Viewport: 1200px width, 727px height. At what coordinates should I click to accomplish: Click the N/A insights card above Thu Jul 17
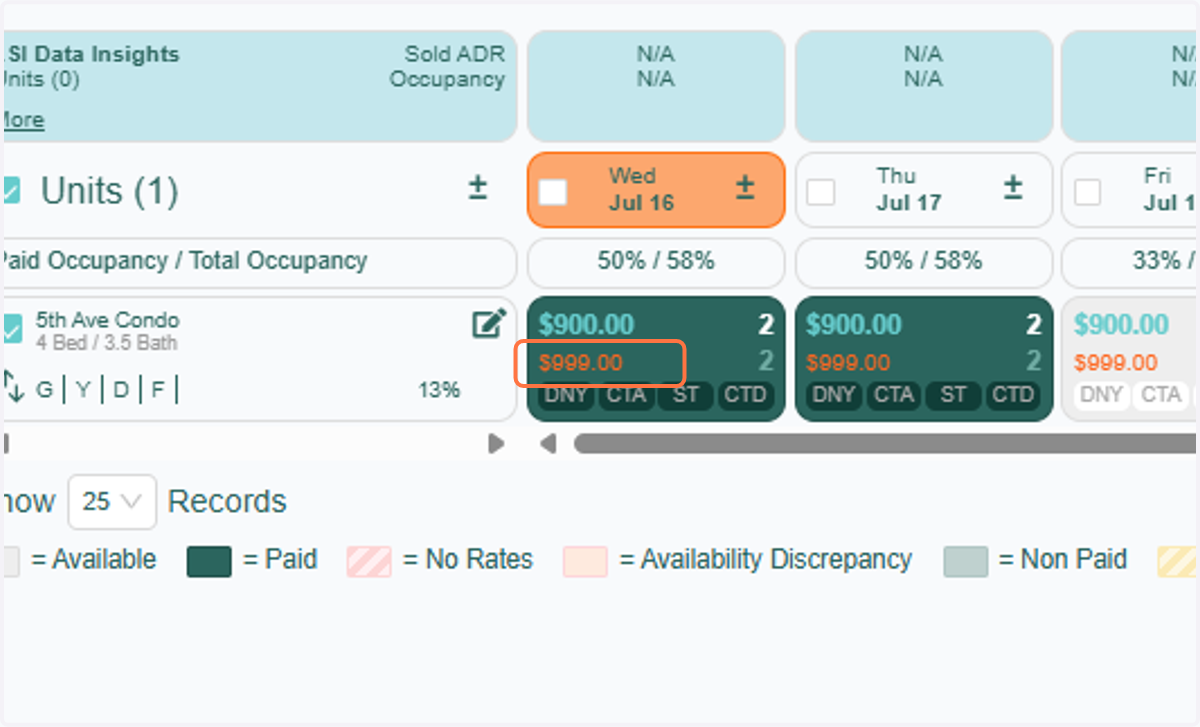pyautogui.click(x=924, y=86)
